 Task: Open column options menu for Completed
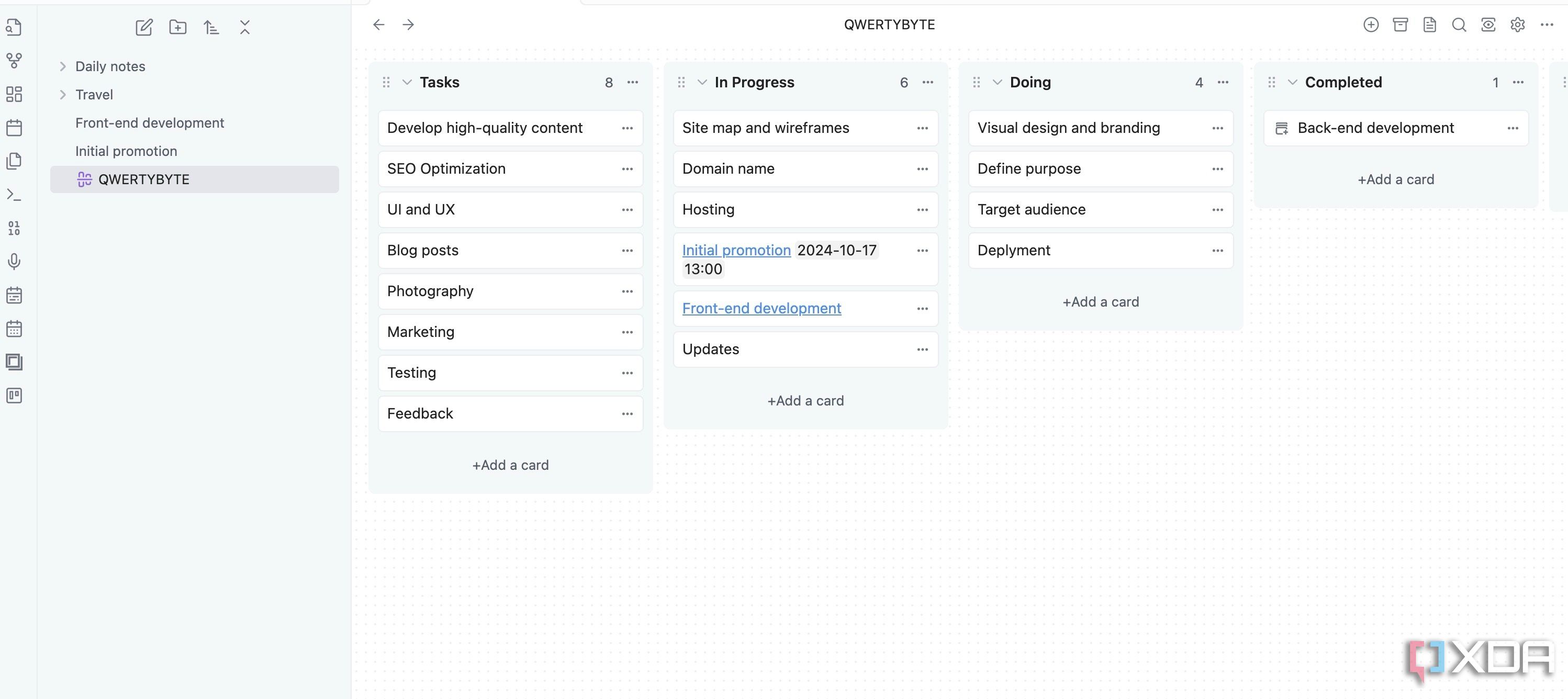pos(1518,82)
